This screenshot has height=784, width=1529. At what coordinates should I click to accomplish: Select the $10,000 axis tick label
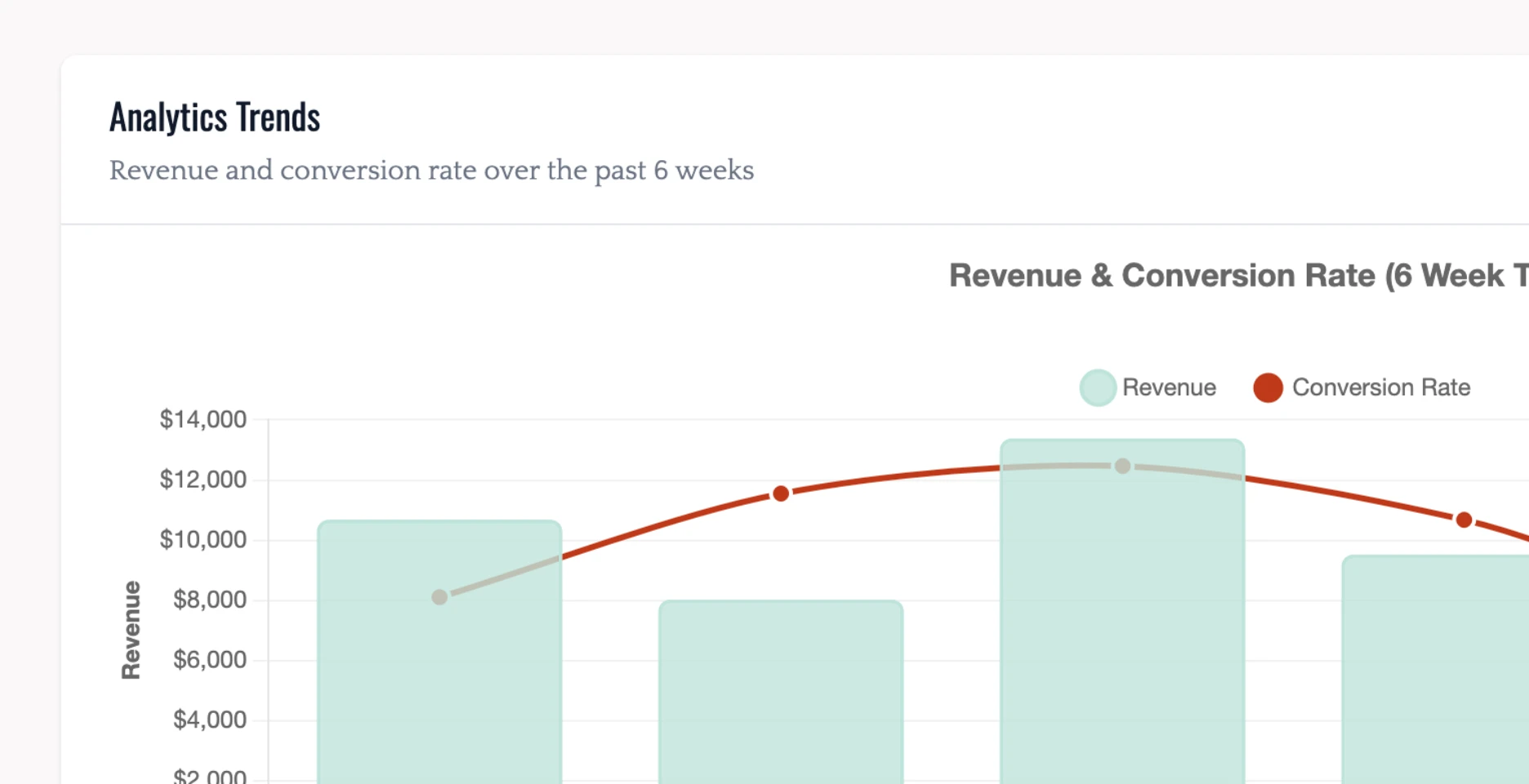203,540
